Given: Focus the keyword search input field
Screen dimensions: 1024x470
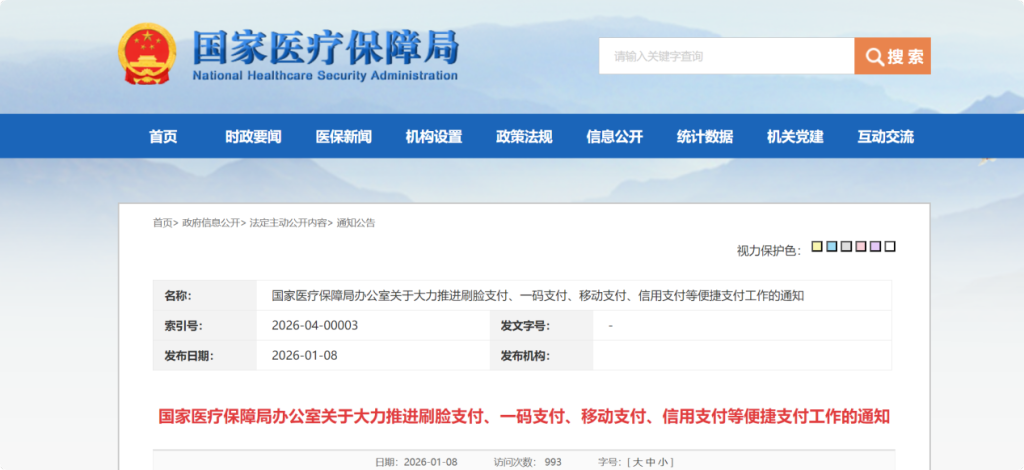Looking at the screenshot, I should 726,56.
